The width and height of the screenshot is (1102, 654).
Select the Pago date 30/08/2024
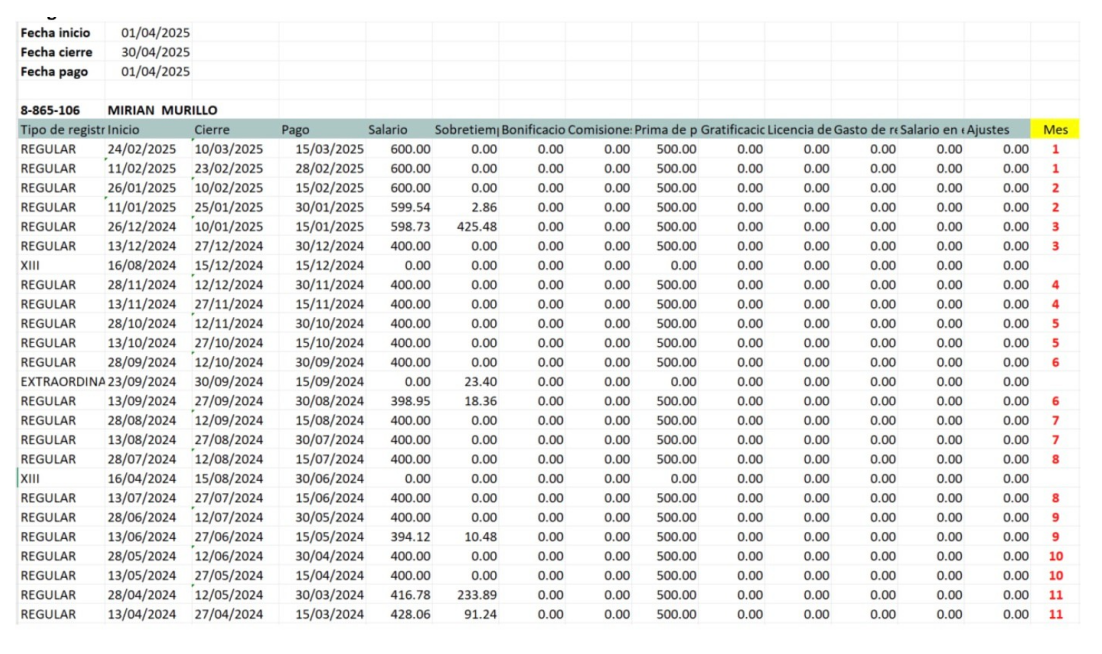[x=330, y=401]
